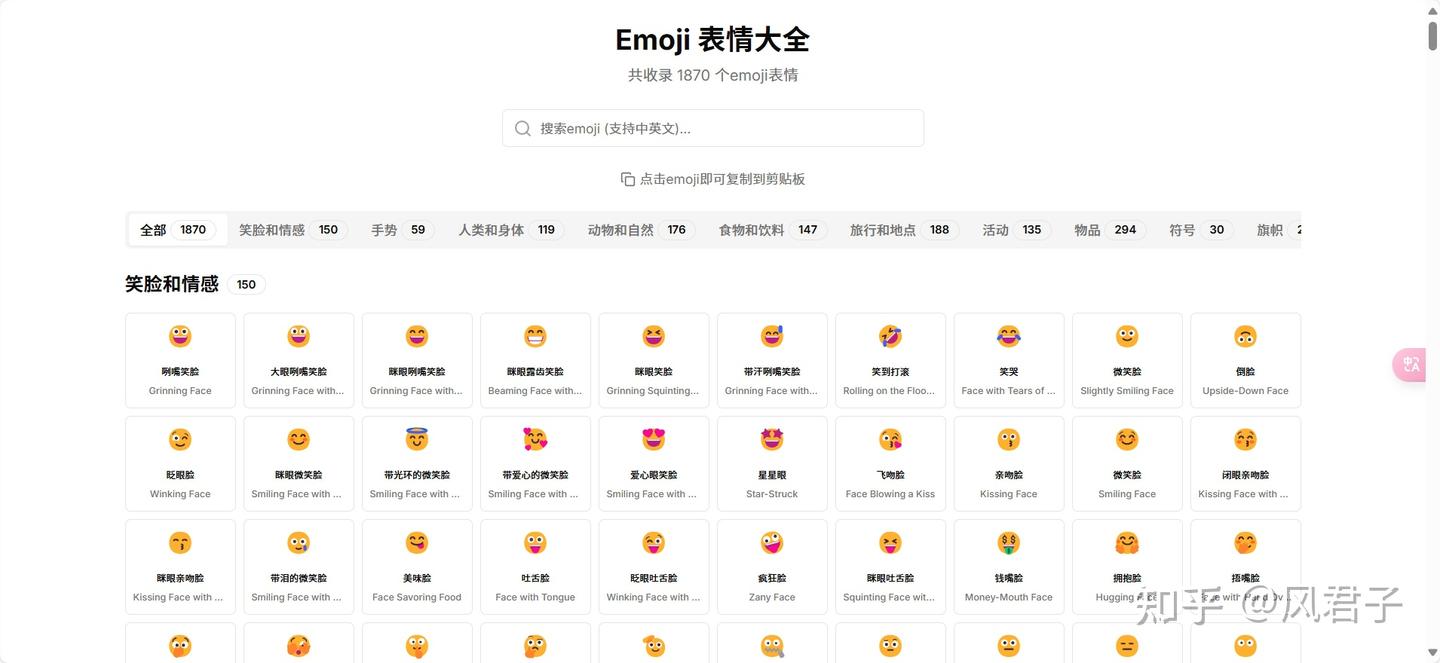Switch to the 符号 category

pyautogui.click(x=1196, y=229)
